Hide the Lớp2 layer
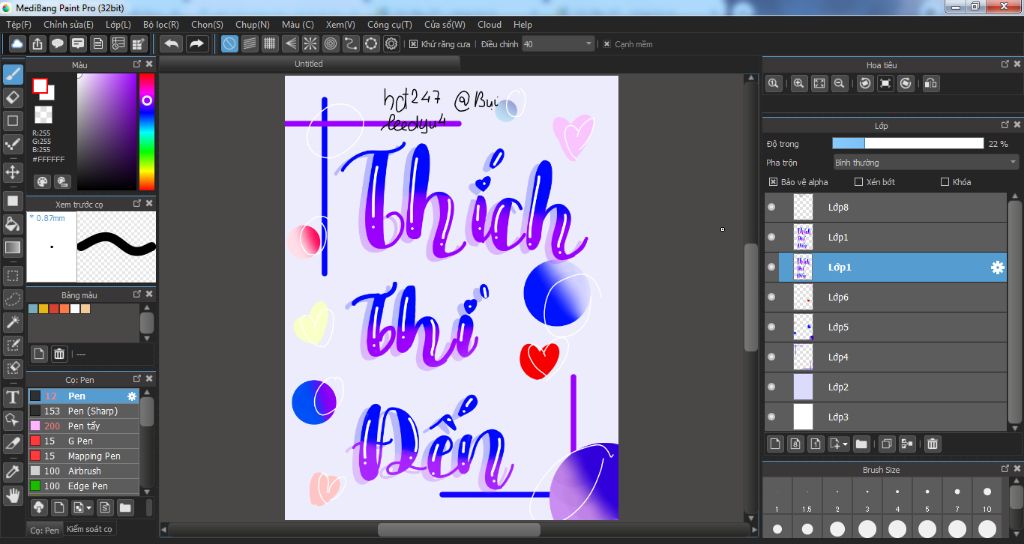The height and width of the screenshot is (544, 1024). pyautogui.click(x=772, y=387)
